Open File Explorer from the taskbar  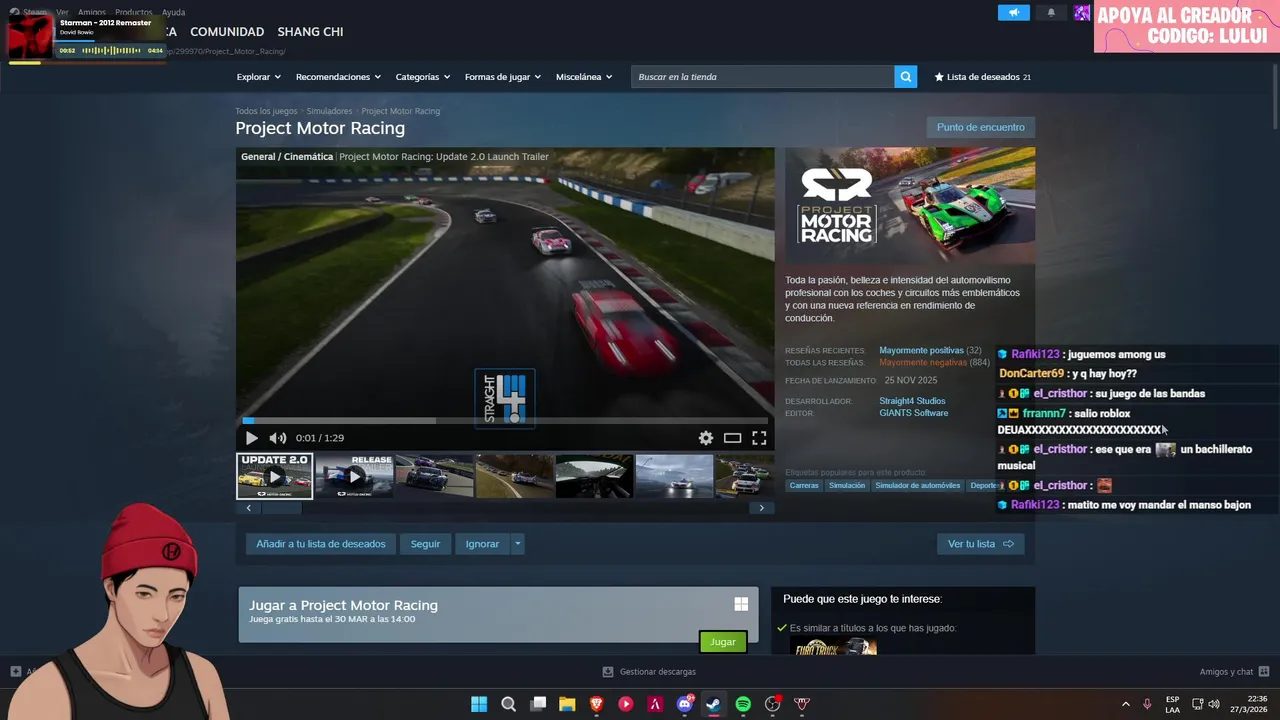pyautogui.click(x=567, y=704)
